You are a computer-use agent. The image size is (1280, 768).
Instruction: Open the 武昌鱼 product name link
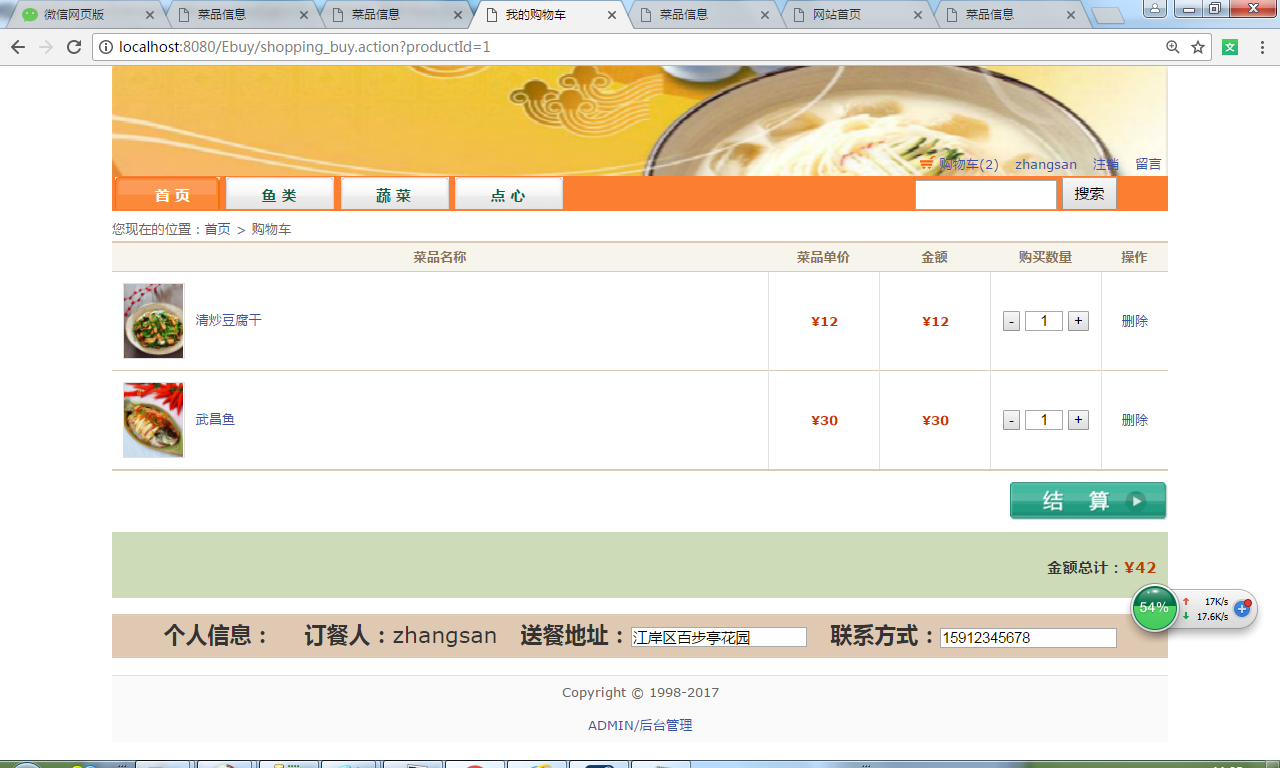[215, 419]
